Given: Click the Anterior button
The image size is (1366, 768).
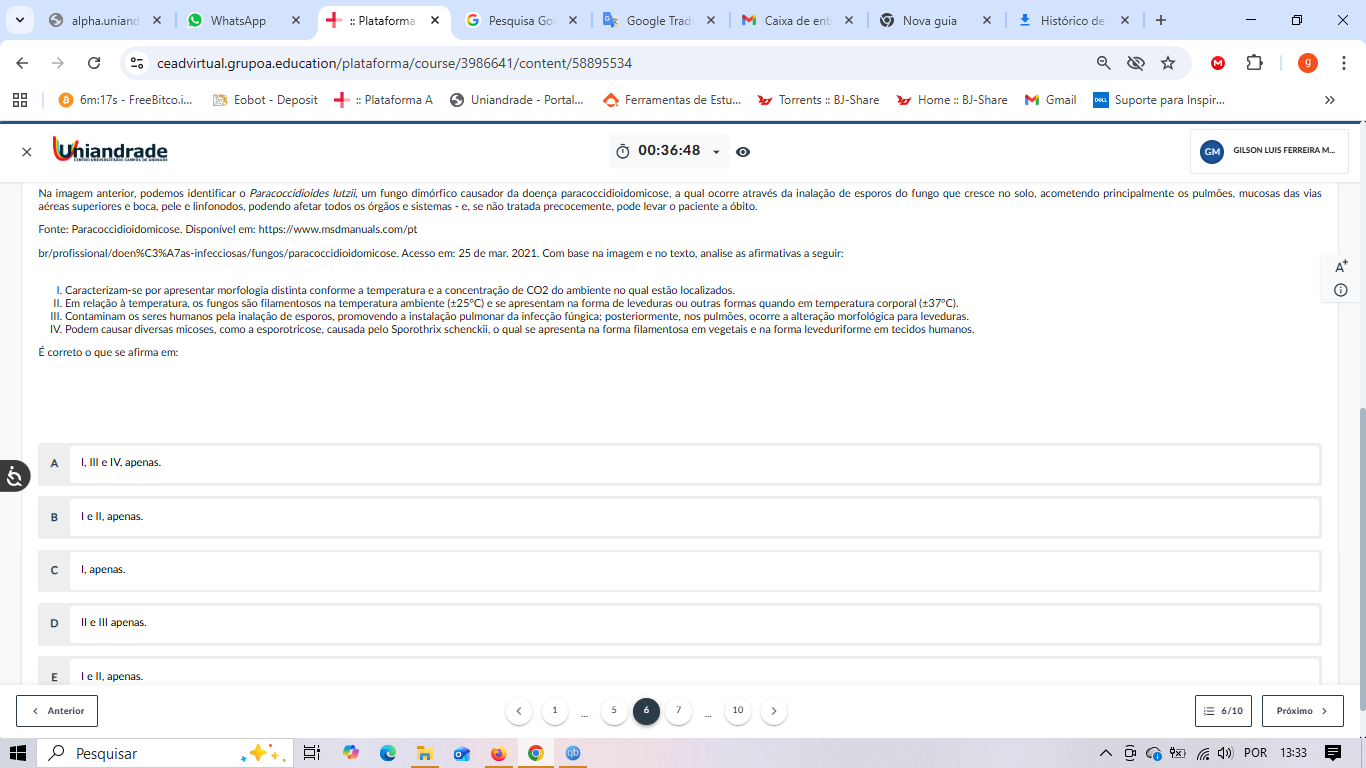Looking at the screenshot, I should tap(57, 711).
